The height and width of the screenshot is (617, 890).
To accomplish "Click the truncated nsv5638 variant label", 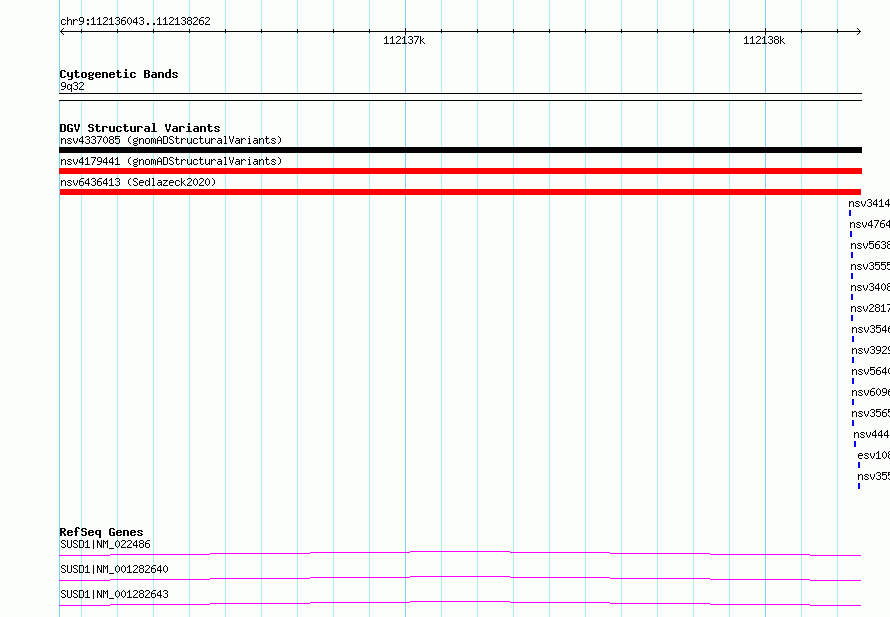I will pos(870,245).
